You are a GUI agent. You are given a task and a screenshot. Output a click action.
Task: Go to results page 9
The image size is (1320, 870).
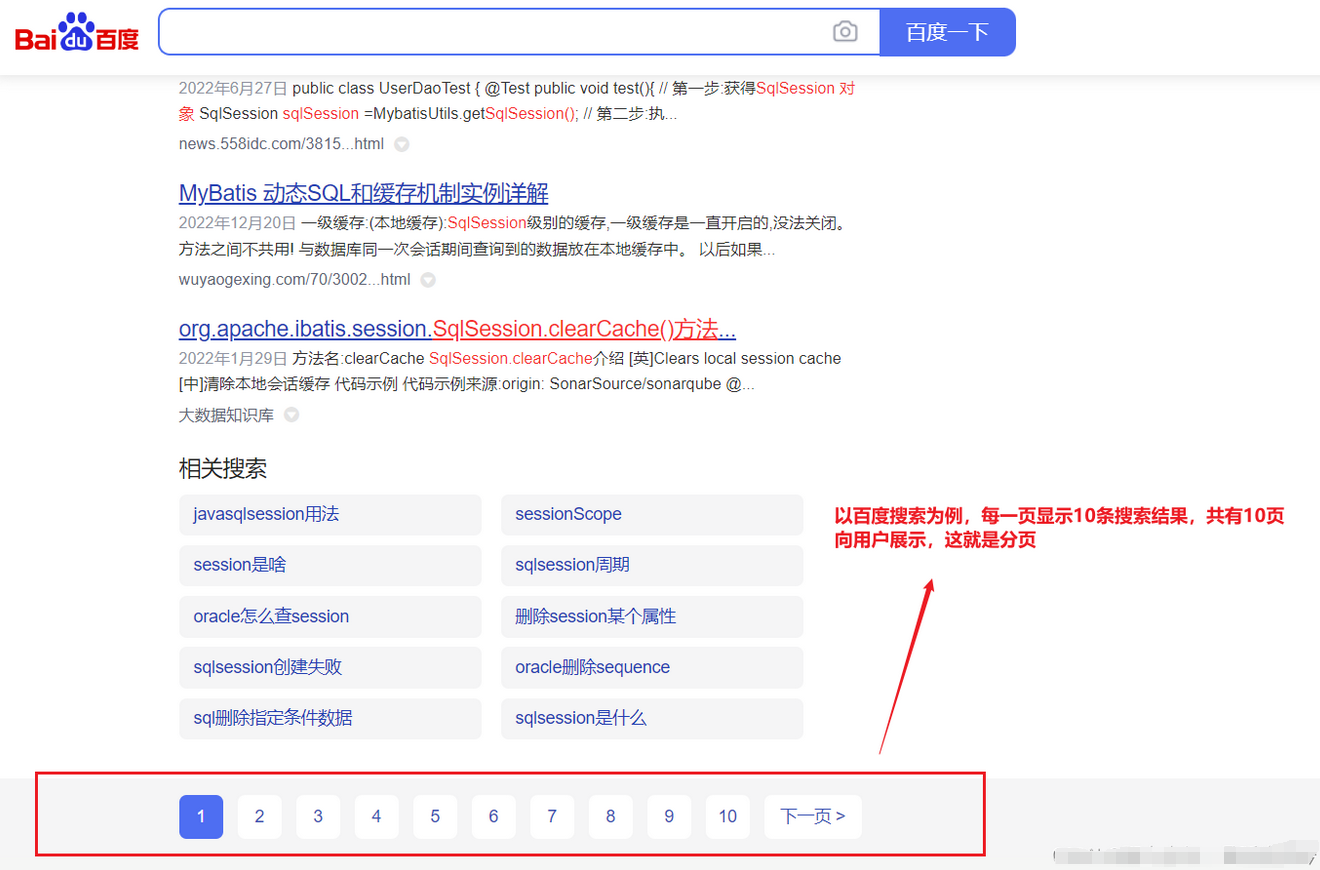[669, 817]
